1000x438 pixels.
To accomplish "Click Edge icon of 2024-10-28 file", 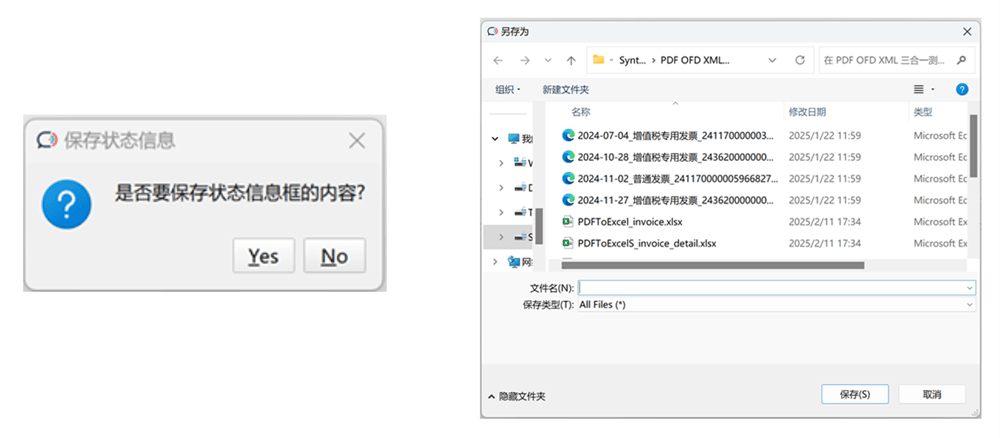I will point(568,157).
